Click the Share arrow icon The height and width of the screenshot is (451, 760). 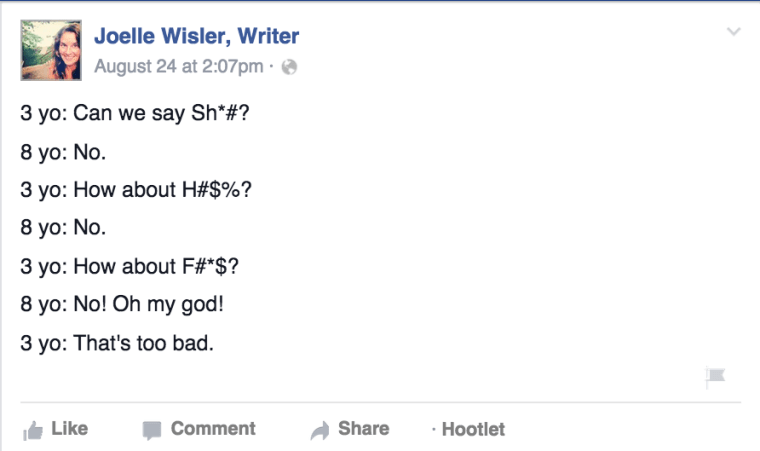tap(320, 430)
